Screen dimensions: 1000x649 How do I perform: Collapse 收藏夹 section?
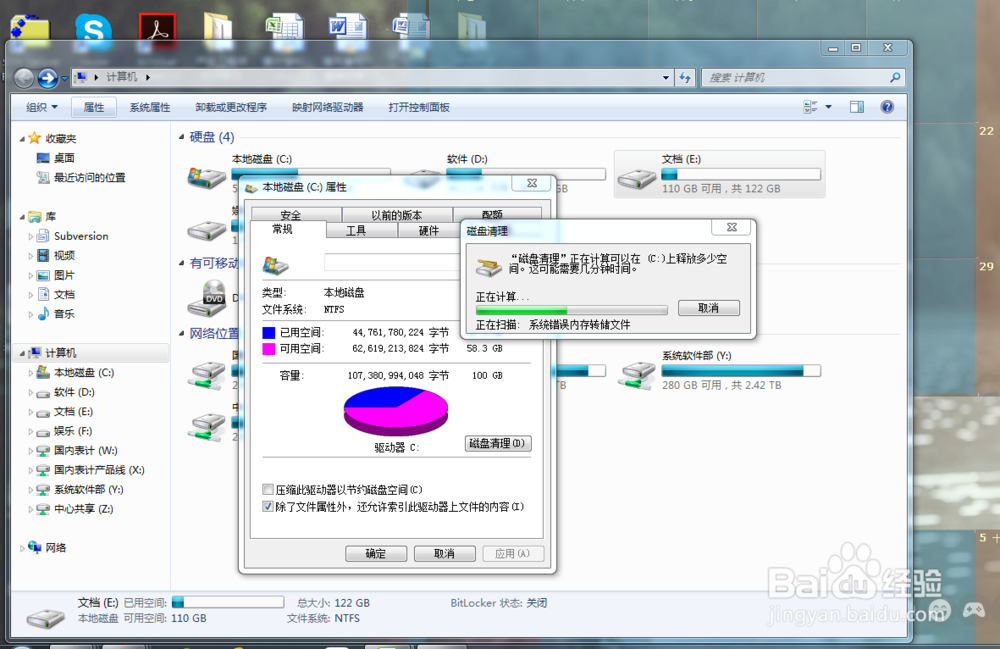[x=22, y=139]
